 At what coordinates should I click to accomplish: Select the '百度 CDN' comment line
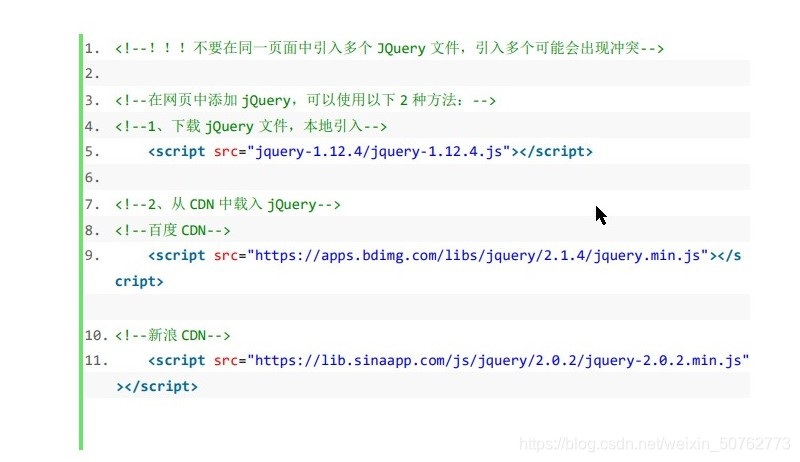point(172,230)
